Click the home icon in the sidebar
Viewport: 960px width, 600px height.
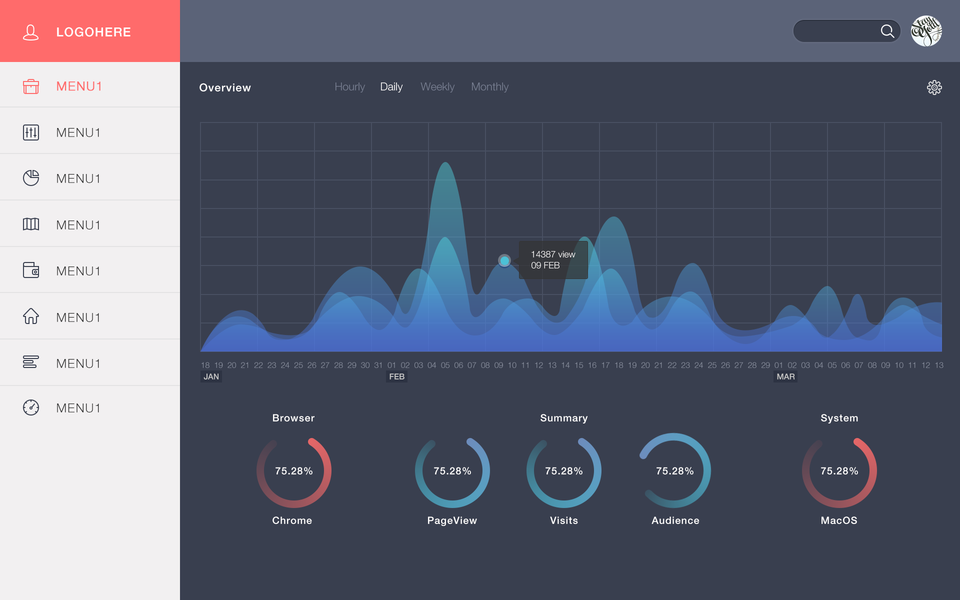tap(31, 316)
